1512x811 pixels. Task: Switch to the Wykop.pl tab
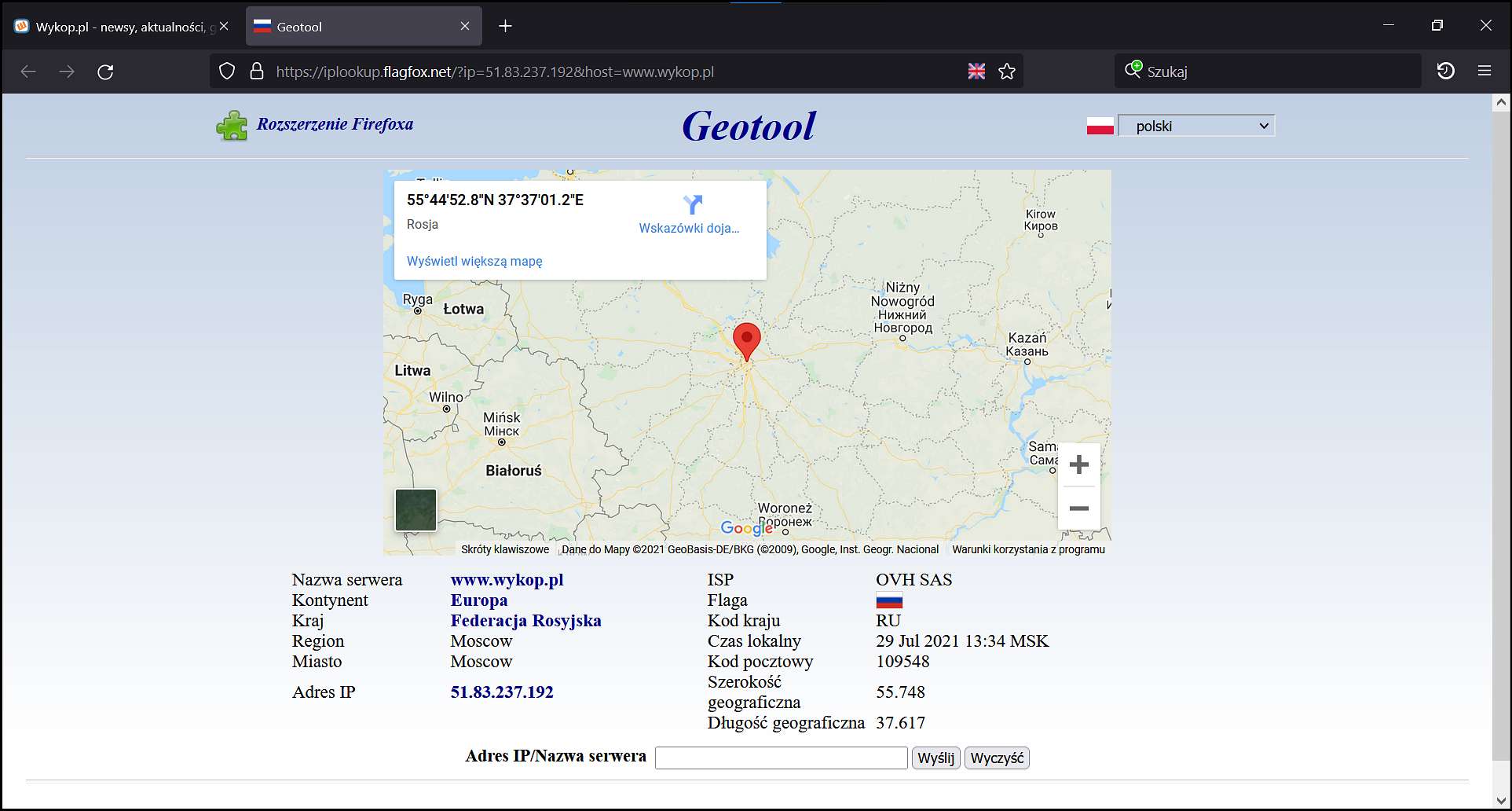tap(121, 26)
